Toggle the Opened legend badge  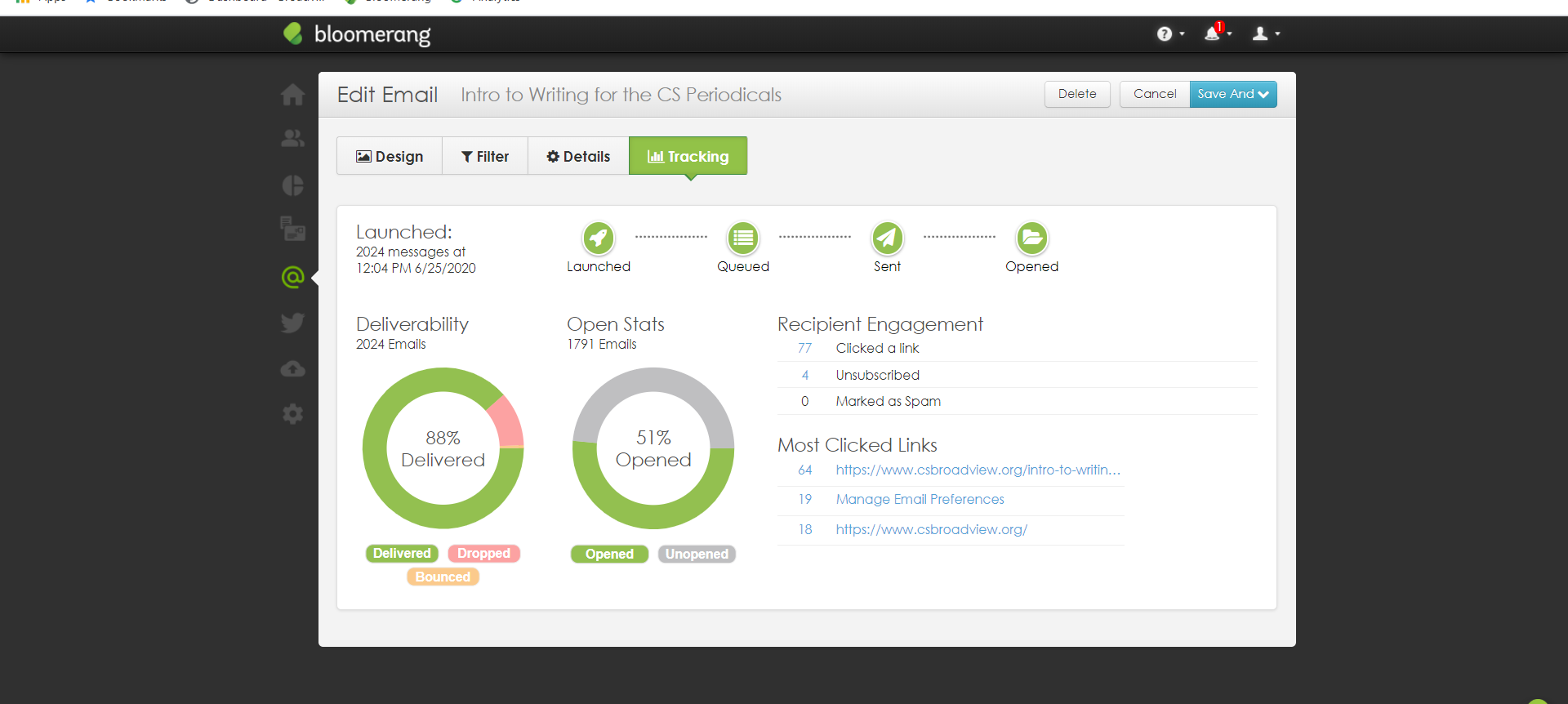tap(609, 554)
